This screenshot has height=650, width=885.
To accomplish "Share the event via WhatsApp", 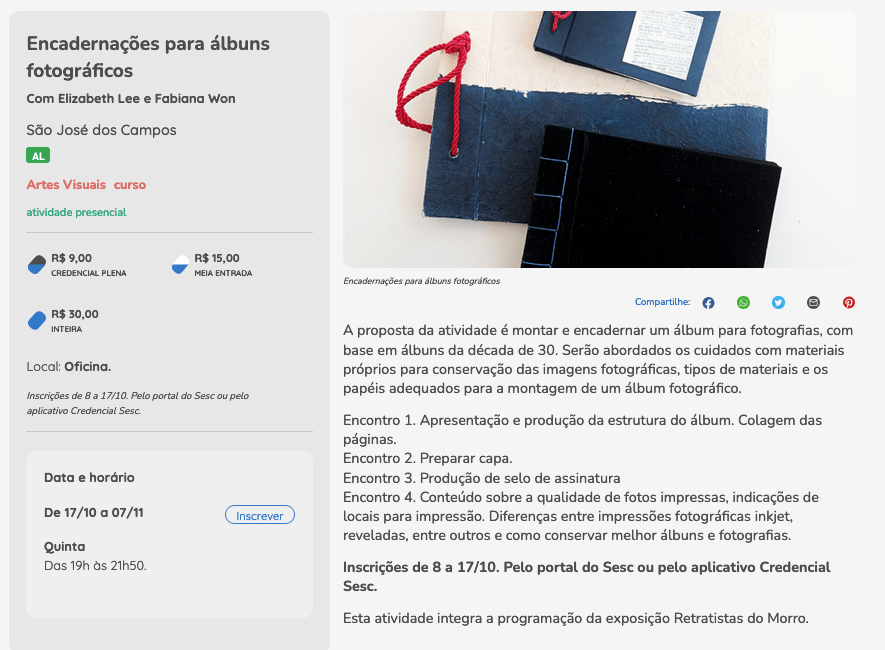I will pos(743,302).
